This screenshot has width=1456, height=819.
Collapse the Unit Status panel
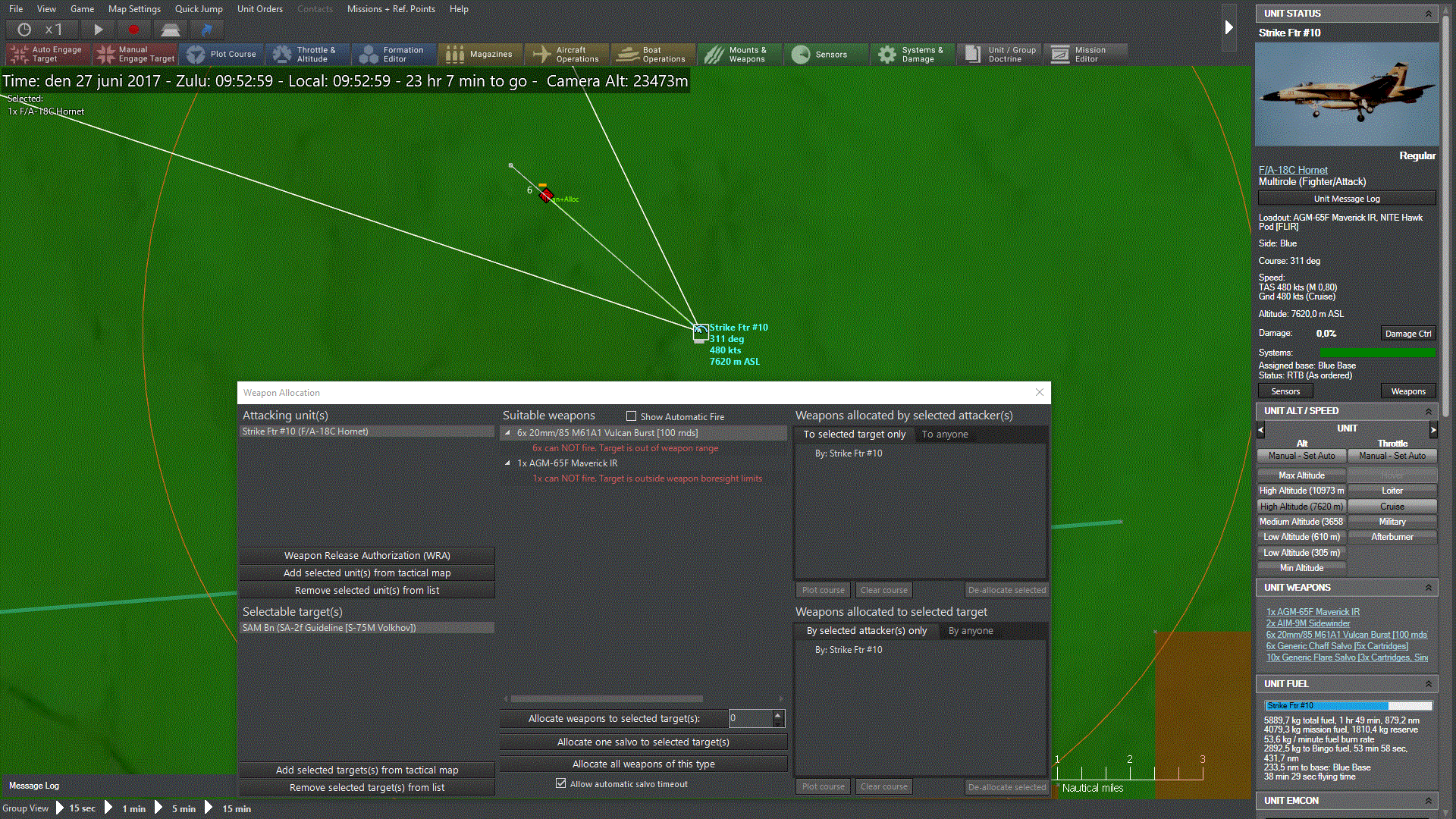pyautogui.click(x=1428, y=14)
